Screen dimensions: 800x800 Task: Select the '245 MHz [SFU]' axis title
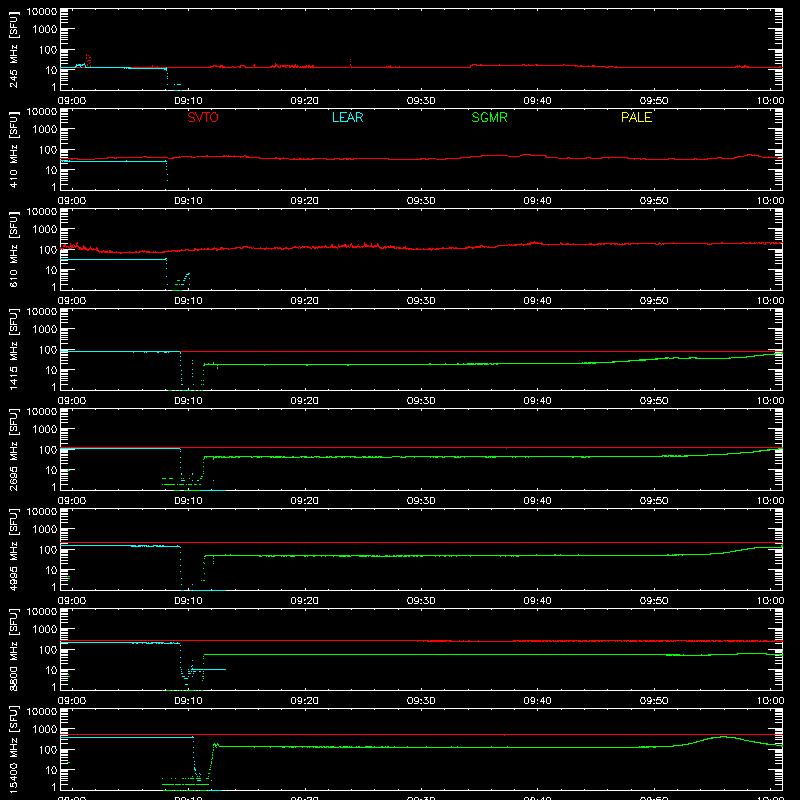(13, 49)
